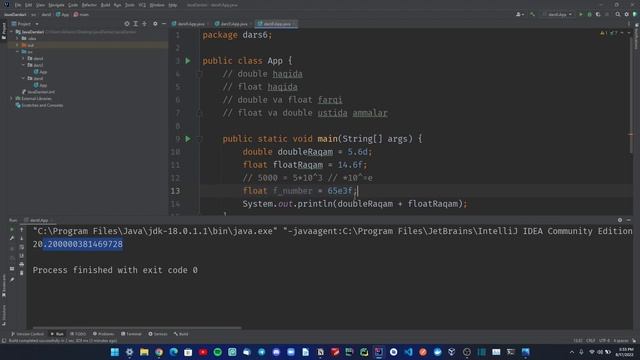640x360 pixels.
Task: Click the print icon in Run console
Action: pyautogui.click(x=22, y=264)
